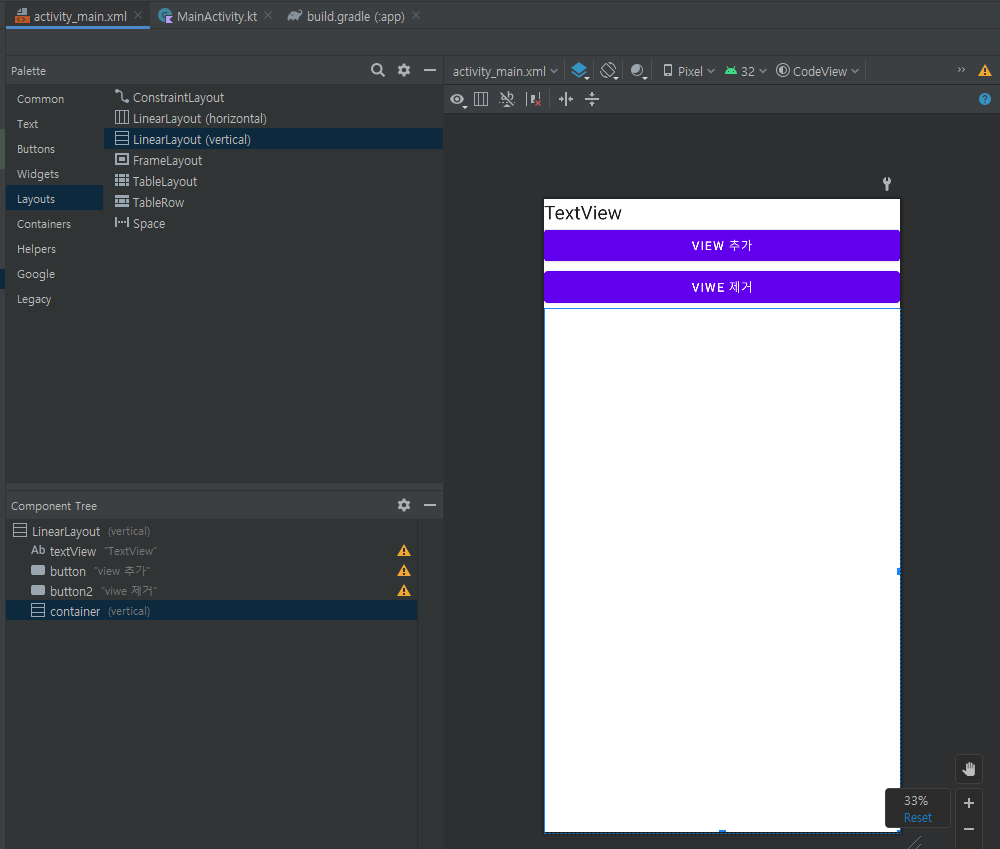Minimize the Palette panel

430,70
